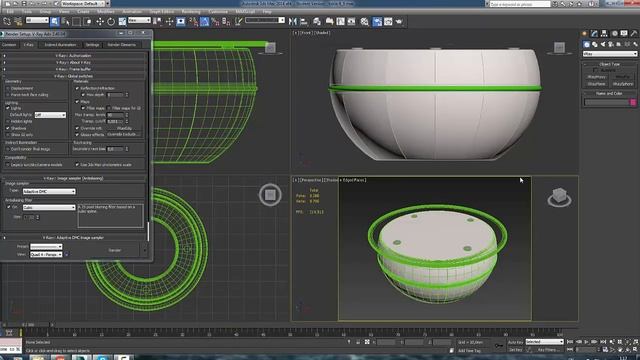This screenshot has height=360, width=640.
Task: Toggle the AutoGrid checkbox
Action: pos(596,70)
